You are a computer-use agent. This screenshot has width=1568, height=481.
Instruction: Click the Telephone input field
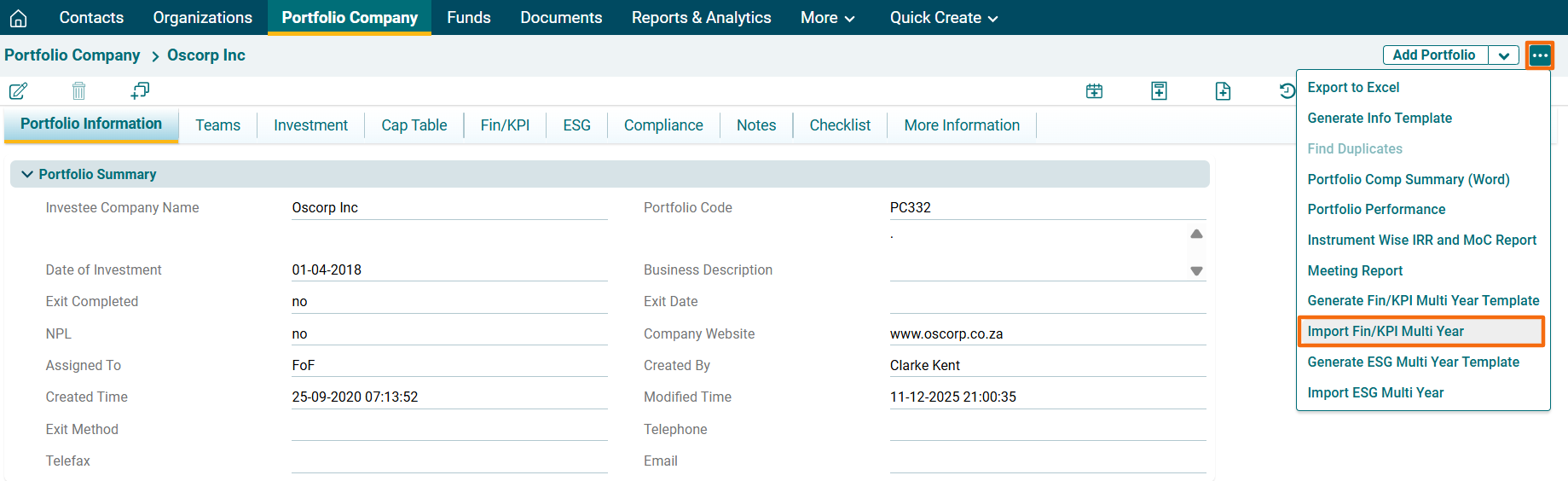(x=1047, y=429)
